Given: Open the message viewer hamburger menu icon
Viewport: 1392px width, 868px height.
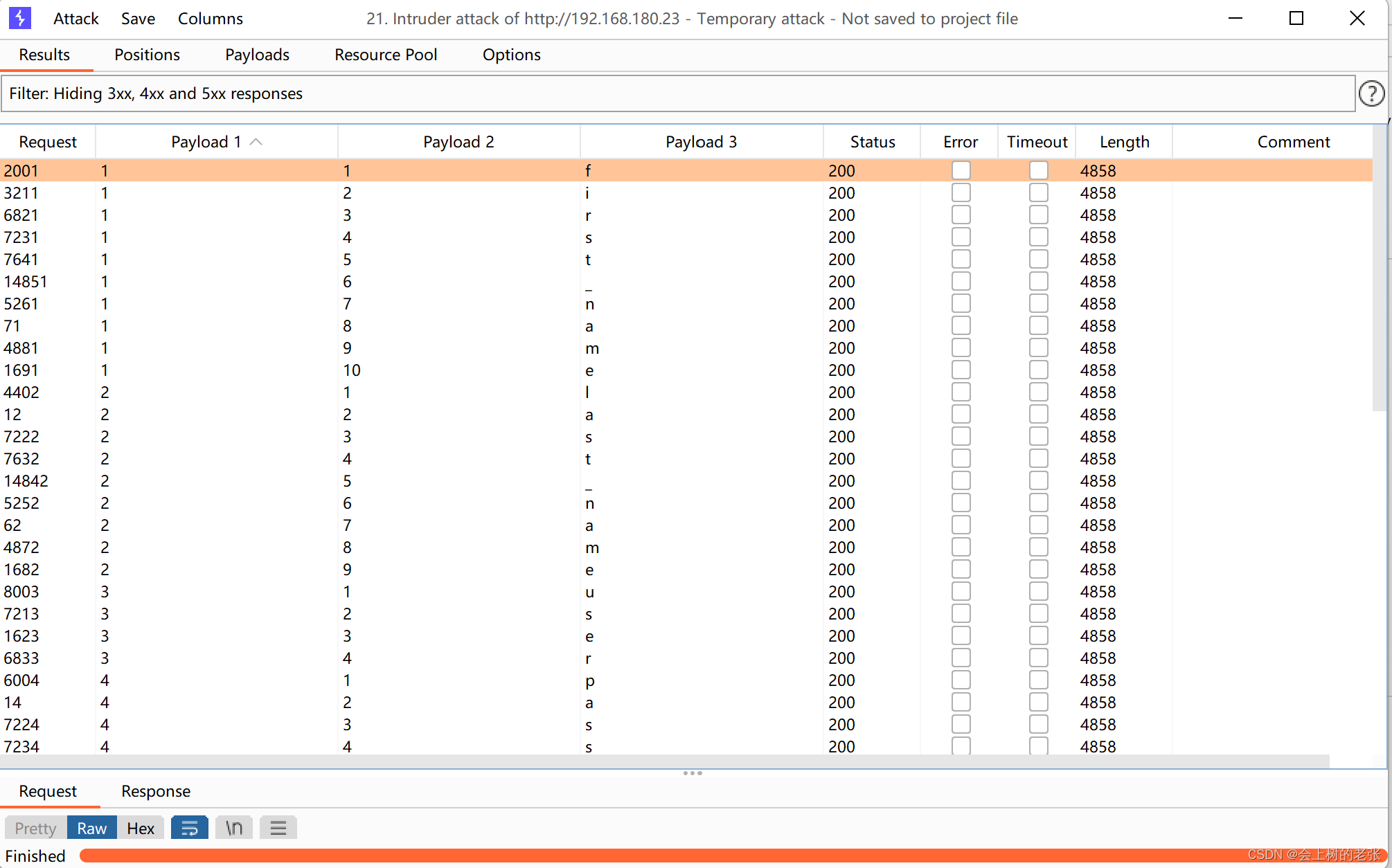Looking at the screenshot, I should click(x=278, y=828).
